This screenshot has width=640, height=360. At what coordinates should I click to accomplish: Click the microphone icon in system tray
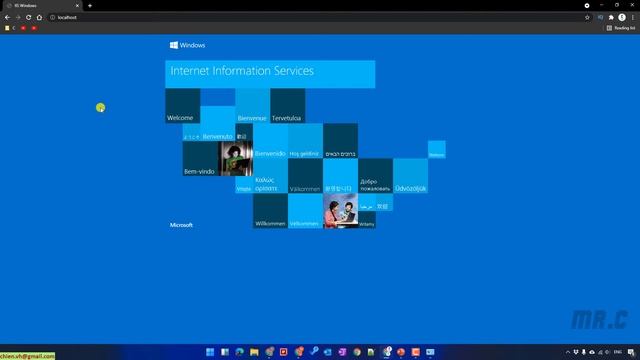tap(584, 352)
